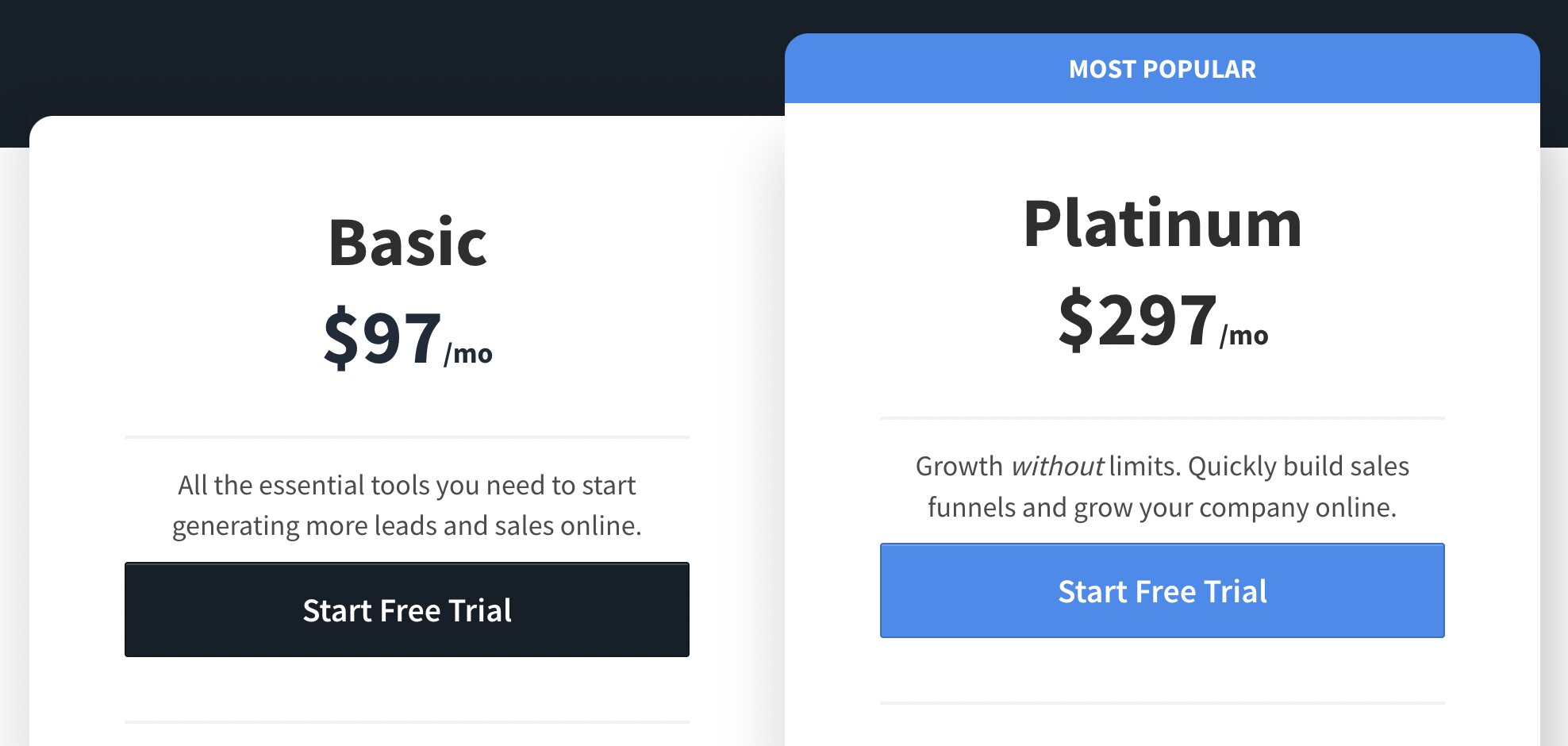Click the dark Start Free Trial button
This screenshot has width=1568, height=746.
coord(406,609)
